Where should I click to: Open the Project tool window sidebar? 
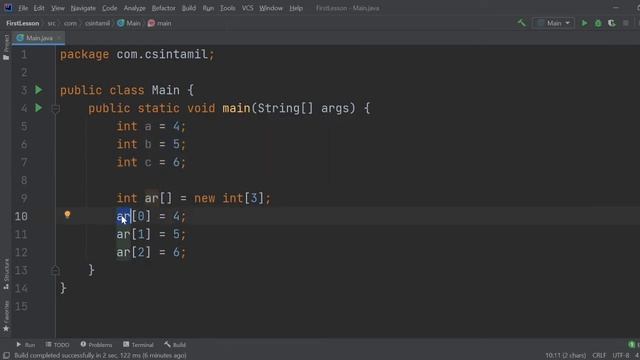(x=6, y=47)
